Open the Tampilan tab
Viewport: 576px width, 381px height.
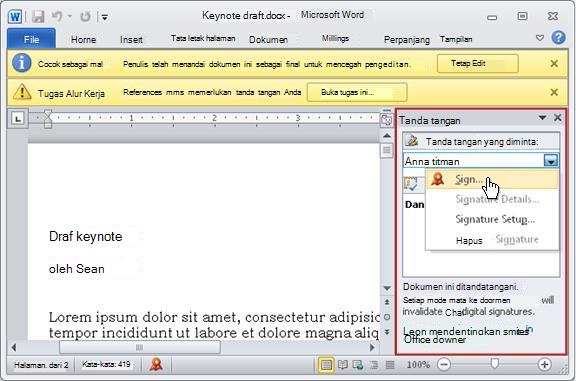pyautogui.click(x=456, y=39)
